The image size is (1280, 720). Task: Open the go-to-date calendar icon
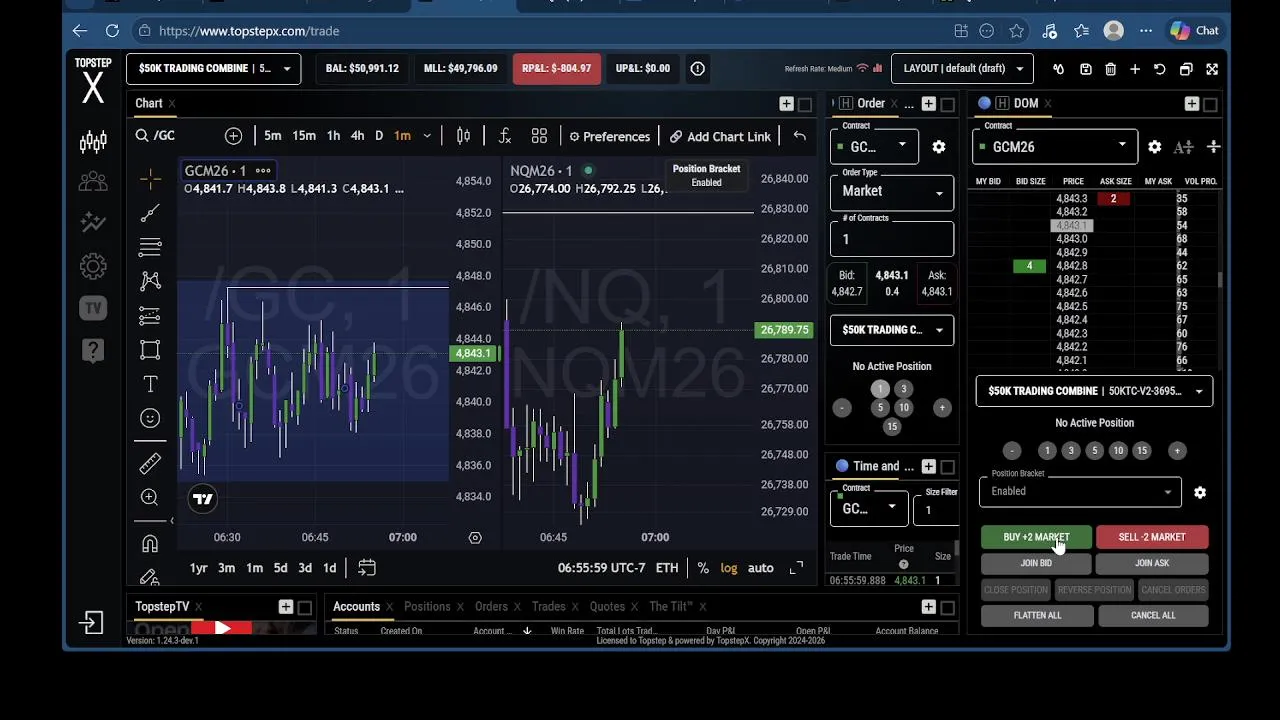[367, 568]
